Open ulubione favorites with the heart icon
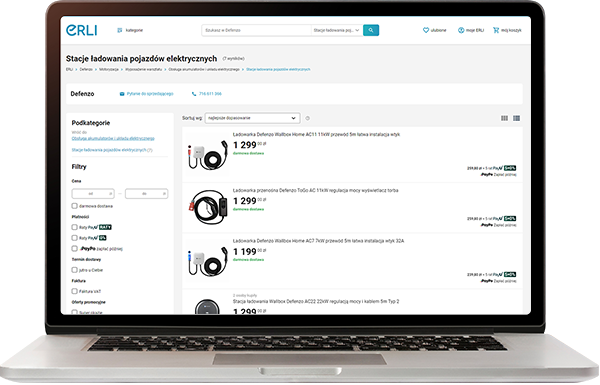The width and height of the screenshot is (600, 385). pyautogui.click(x=434, y=30)
